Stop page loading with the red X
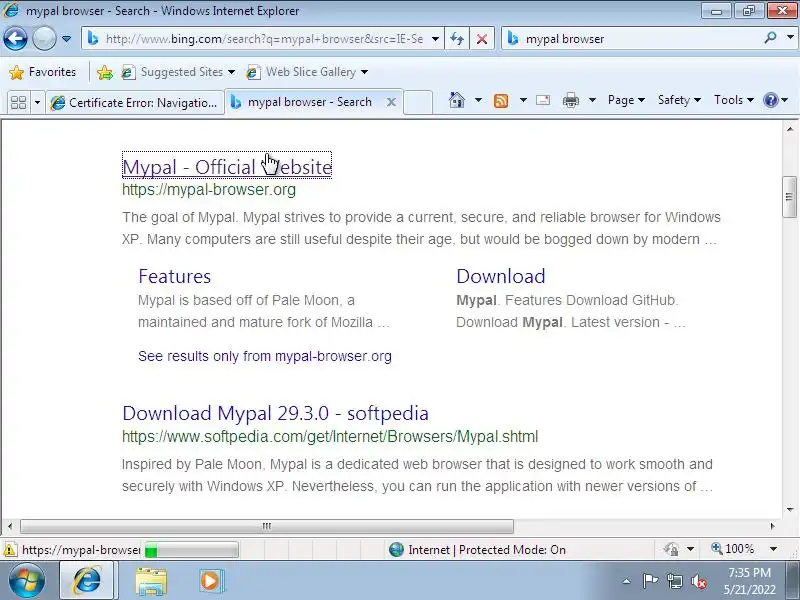Screen dimensions: 800x600 coord(481,39)
